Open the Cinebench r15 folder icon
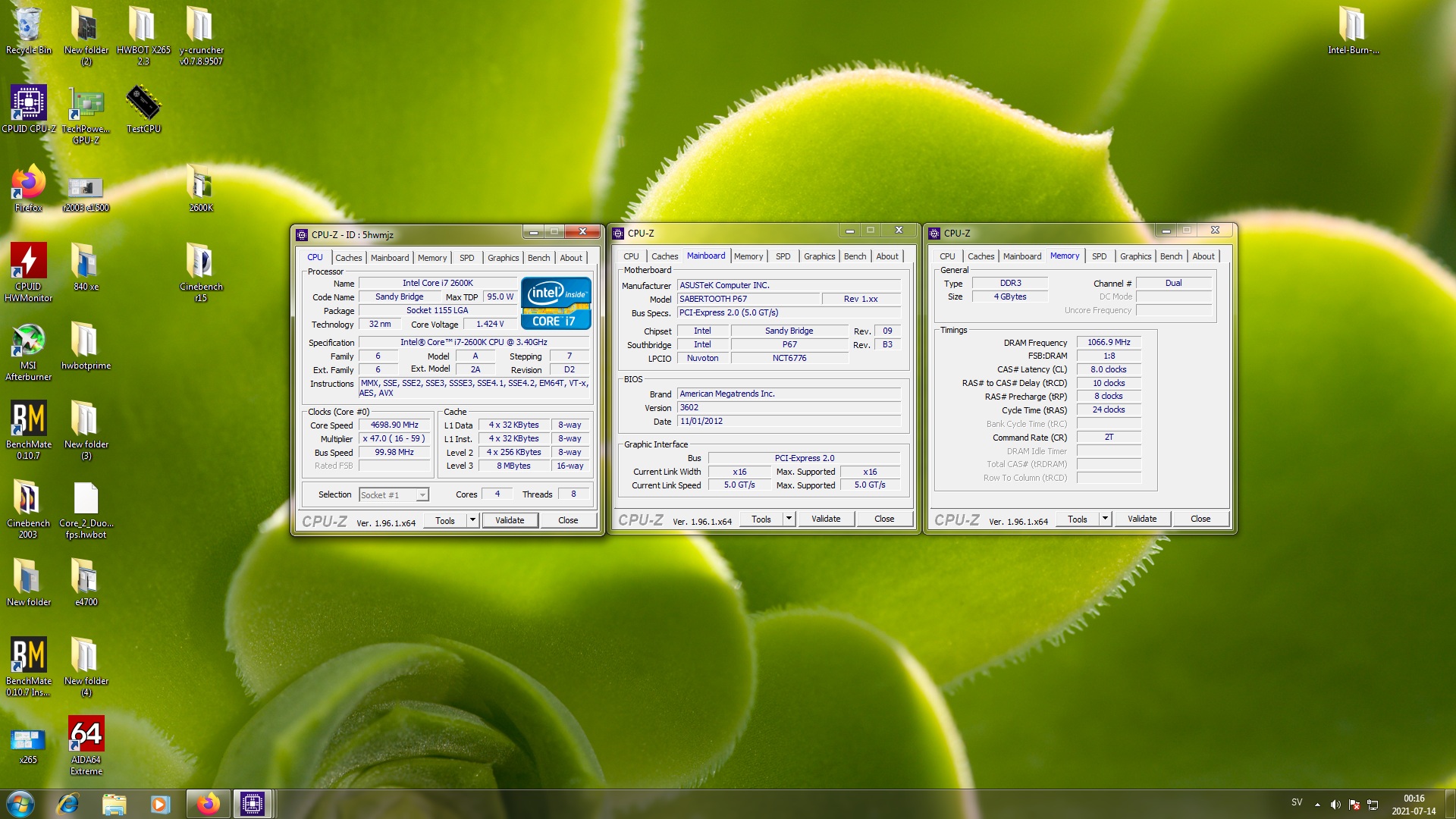 (x=201, y=272)
